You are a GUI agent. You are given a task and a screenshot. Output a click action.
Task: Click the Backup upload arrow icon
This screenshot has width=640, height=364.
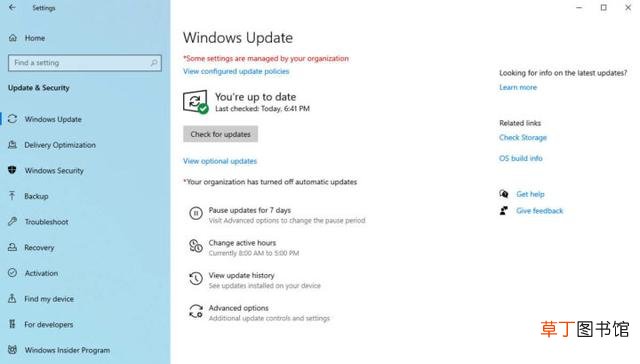[12, 196]
